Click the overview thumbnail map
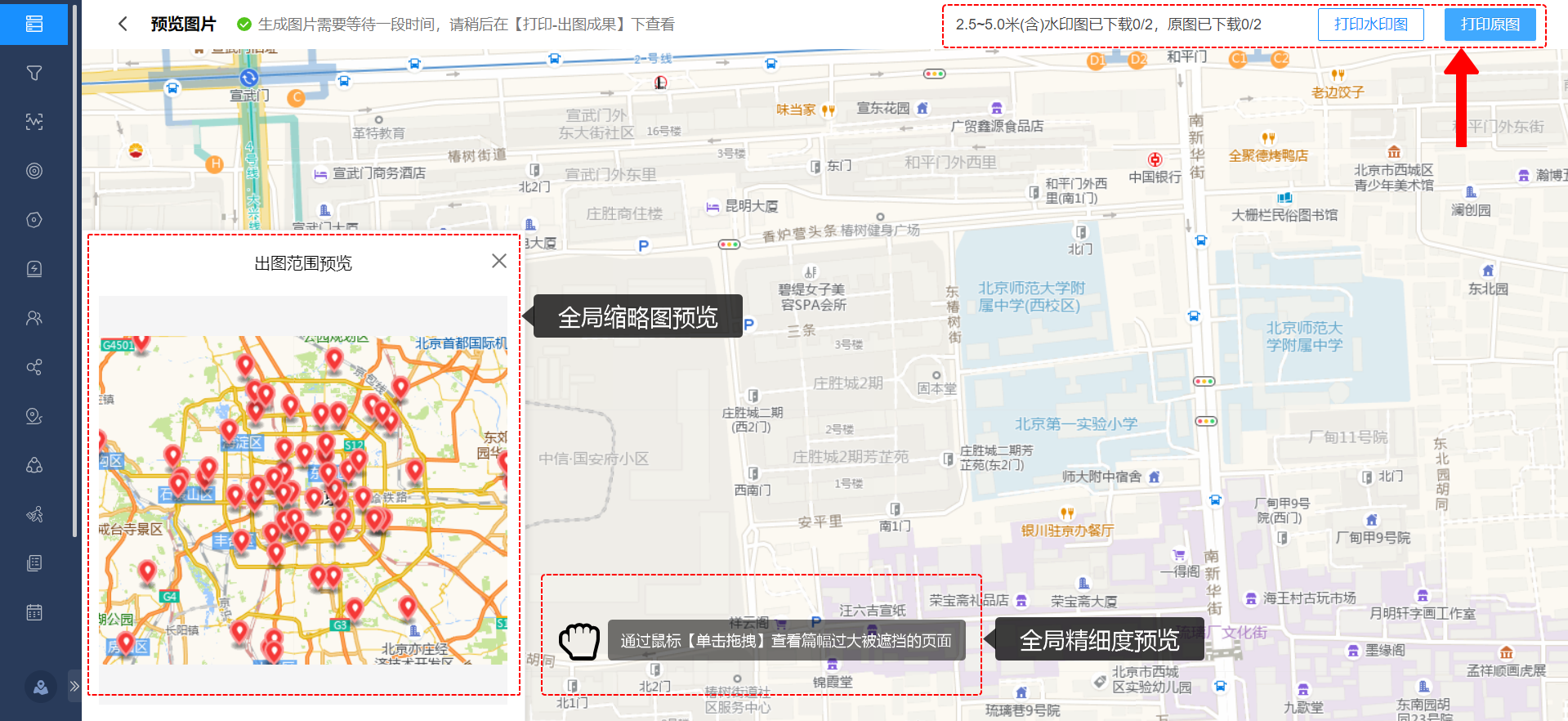Viewport: 1568px width, 721px height. [x=303, y=499]
